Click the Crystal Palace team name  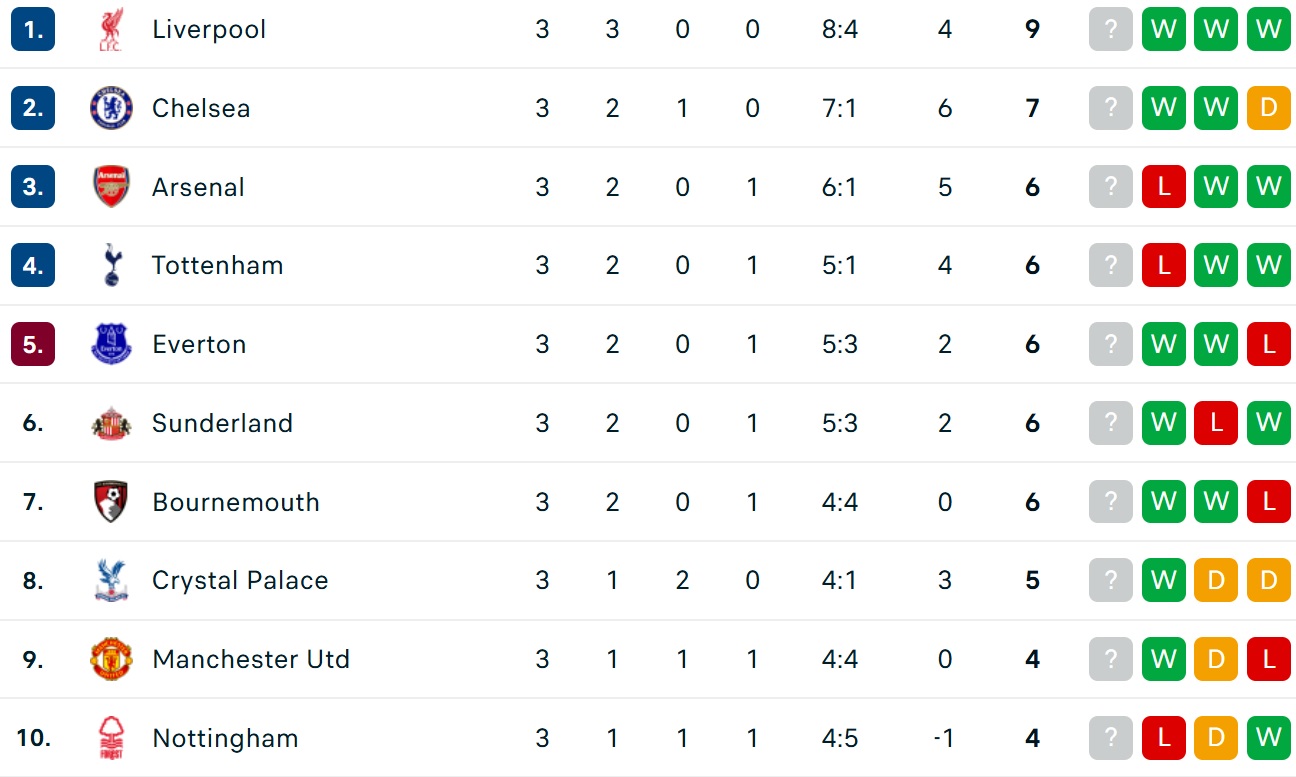click(240, 580)
